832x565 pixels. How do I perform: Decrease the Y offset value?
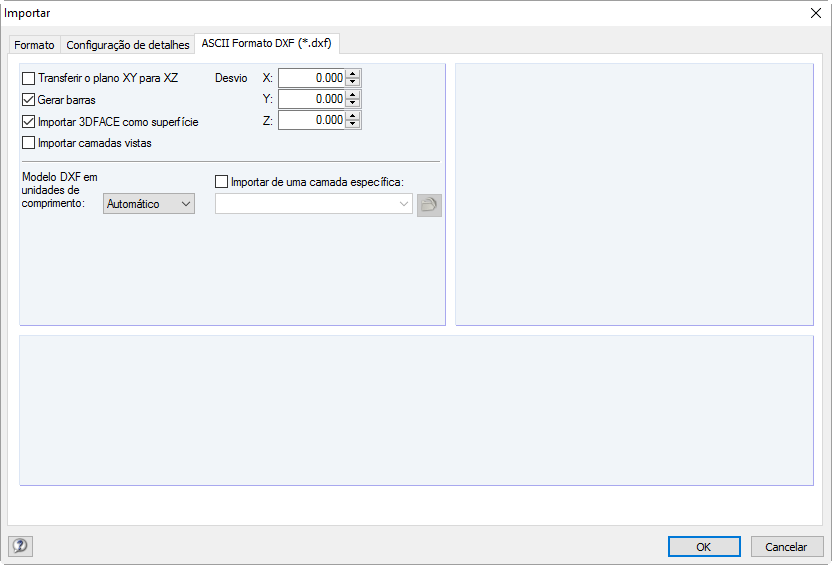[353, 103]
